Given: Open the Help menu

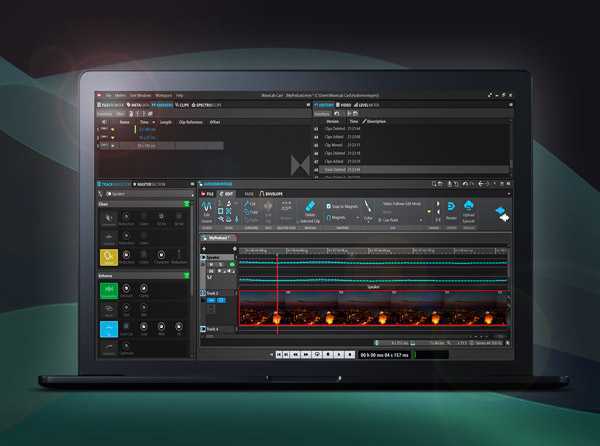Looking at the screenshot, I should point(179,95).
